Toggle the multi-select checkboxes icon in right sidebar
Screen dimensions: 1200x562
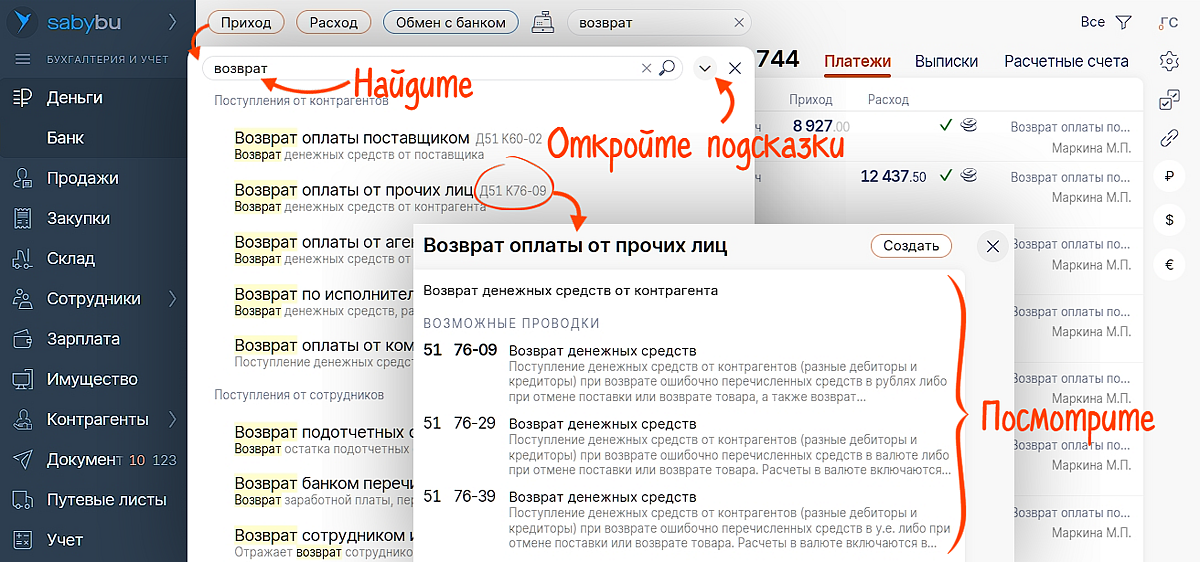point(1168,100)
